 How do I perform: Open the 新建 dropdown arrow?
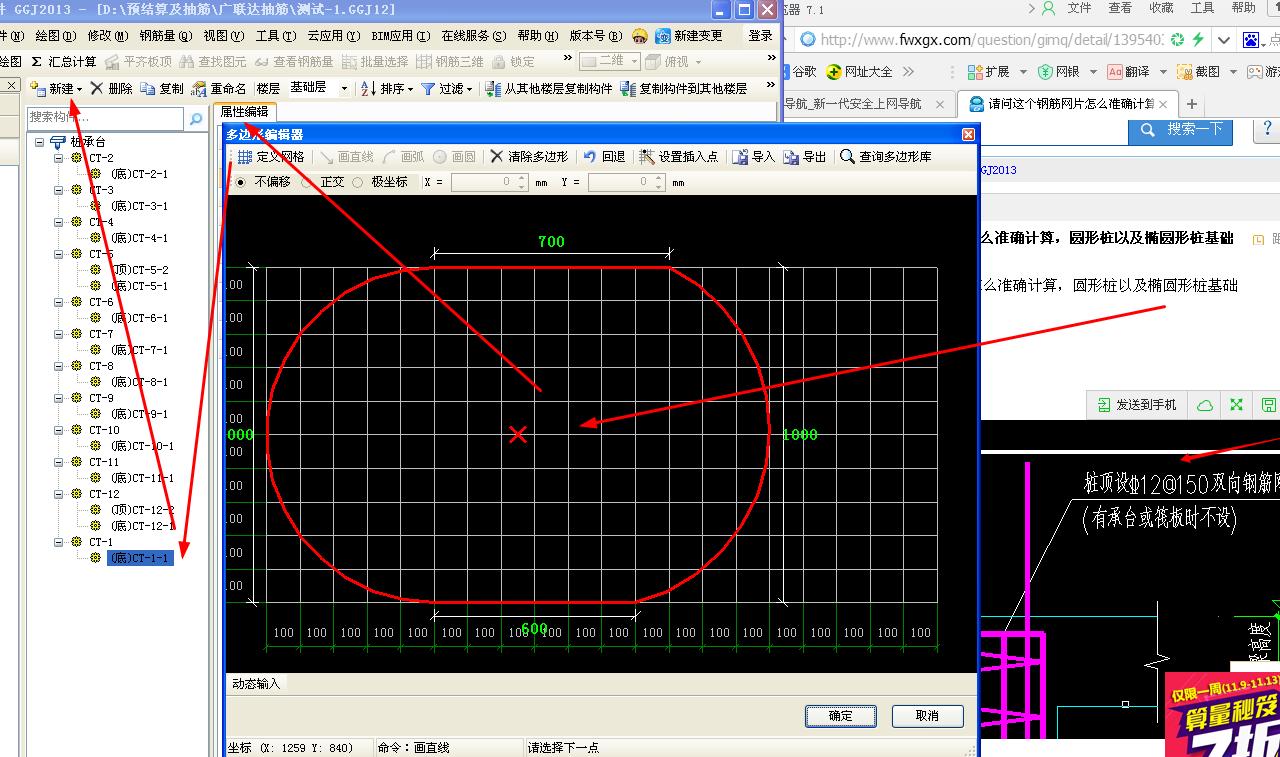pos(79,89)
